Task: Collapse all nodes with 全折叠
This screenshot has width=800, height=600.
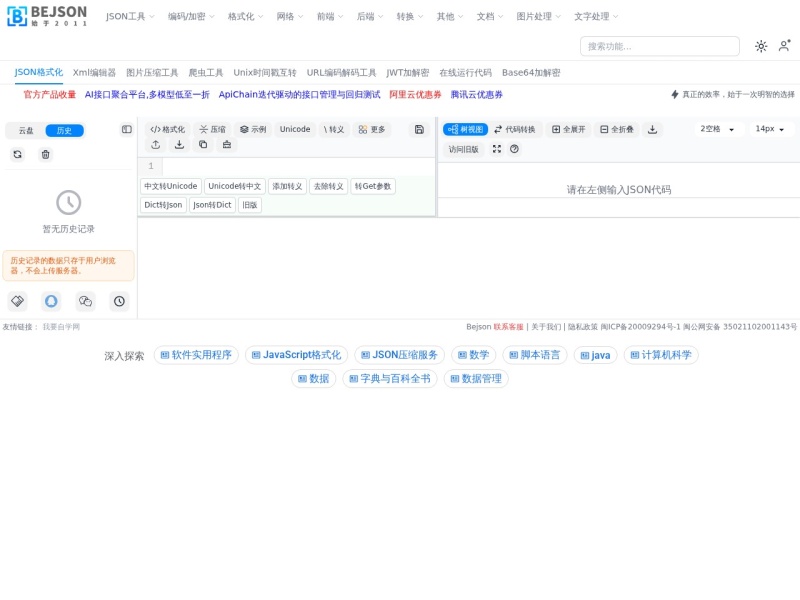Action: [x=616, y=130]
